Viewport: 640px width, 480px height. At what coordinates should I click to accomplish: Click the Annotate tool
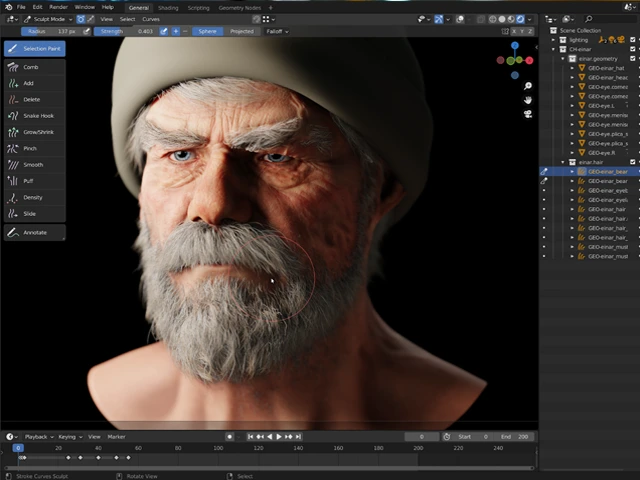point(34,232)
